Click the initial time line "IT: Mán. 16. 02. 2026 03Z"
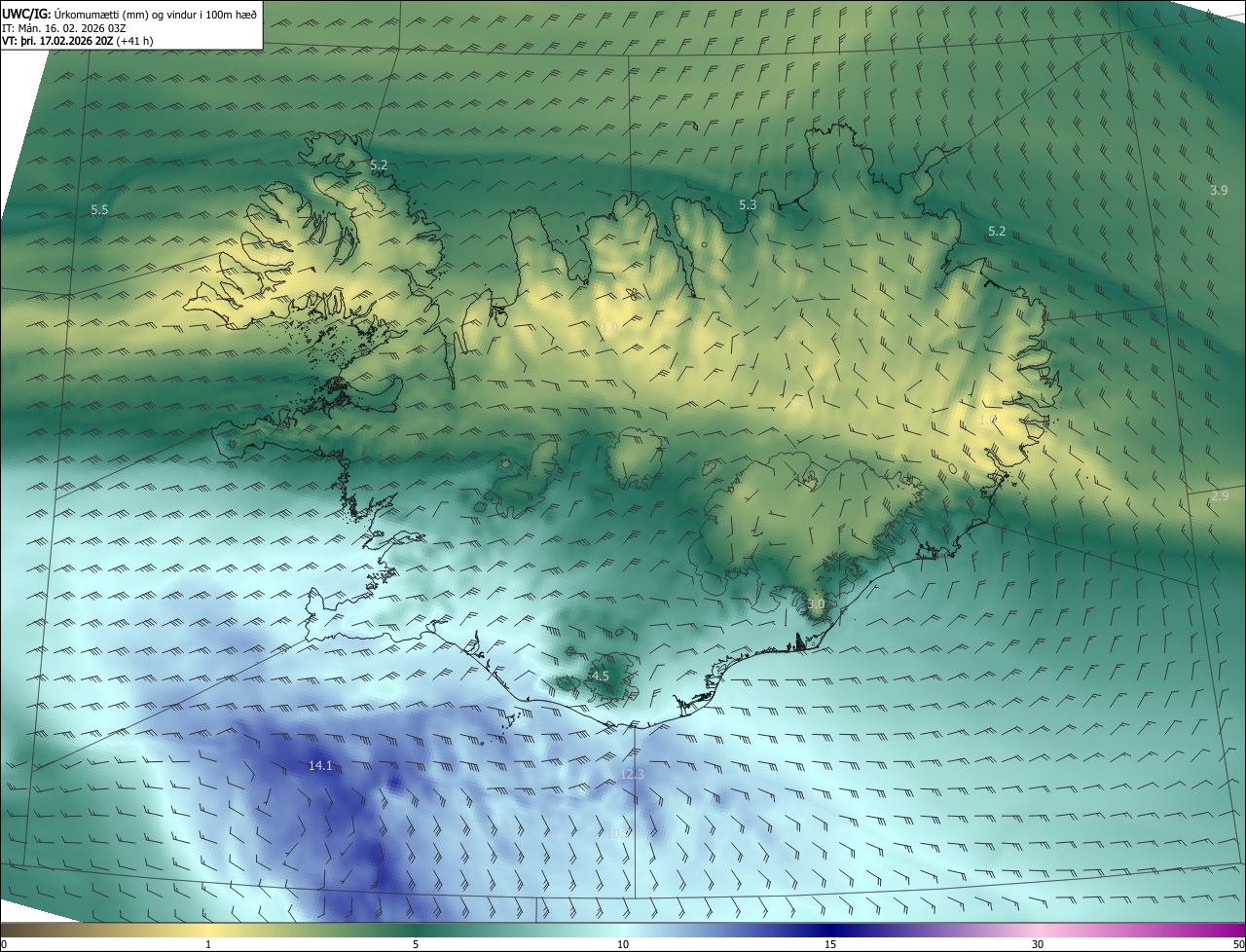 65,28
